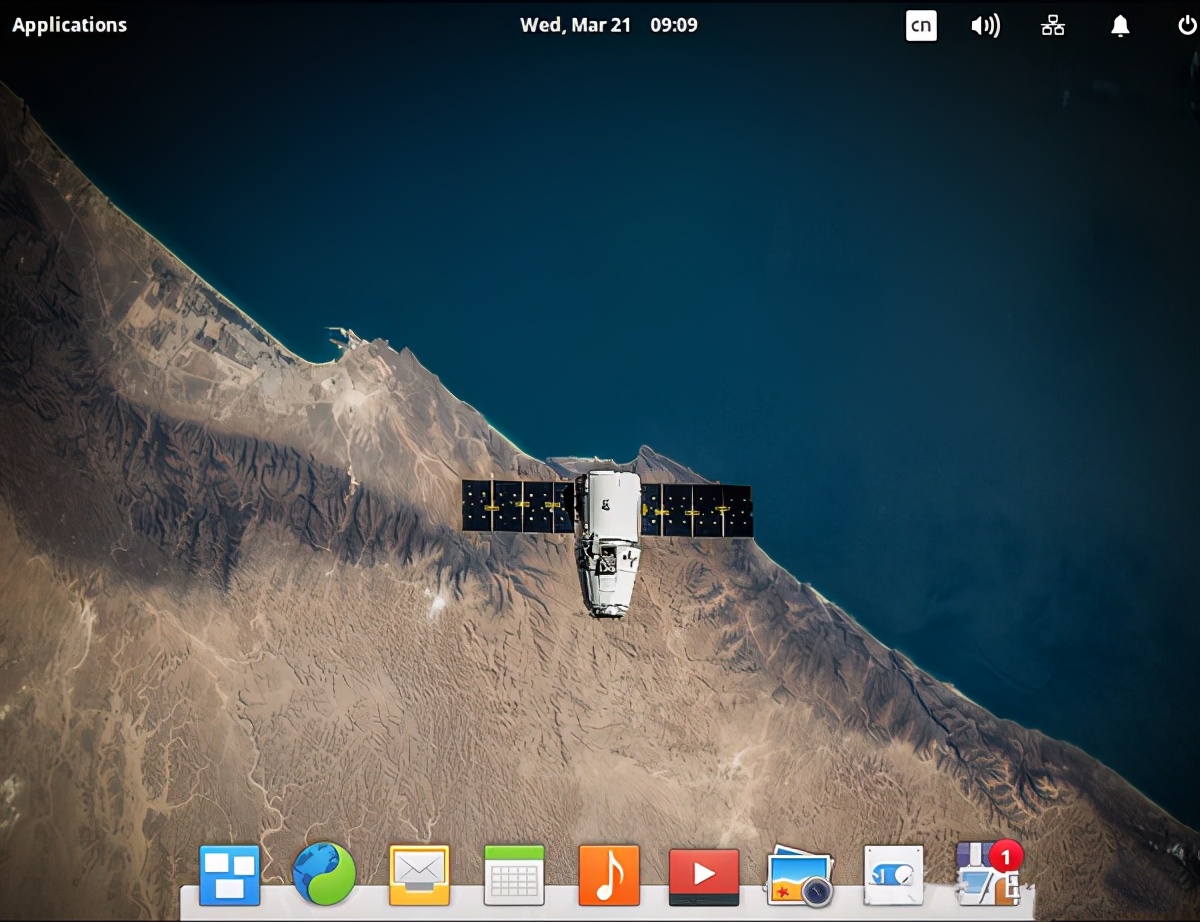Start the Videos app from the dock
The width and height of the screenshot is (1200, 922).
pos(704,874)
